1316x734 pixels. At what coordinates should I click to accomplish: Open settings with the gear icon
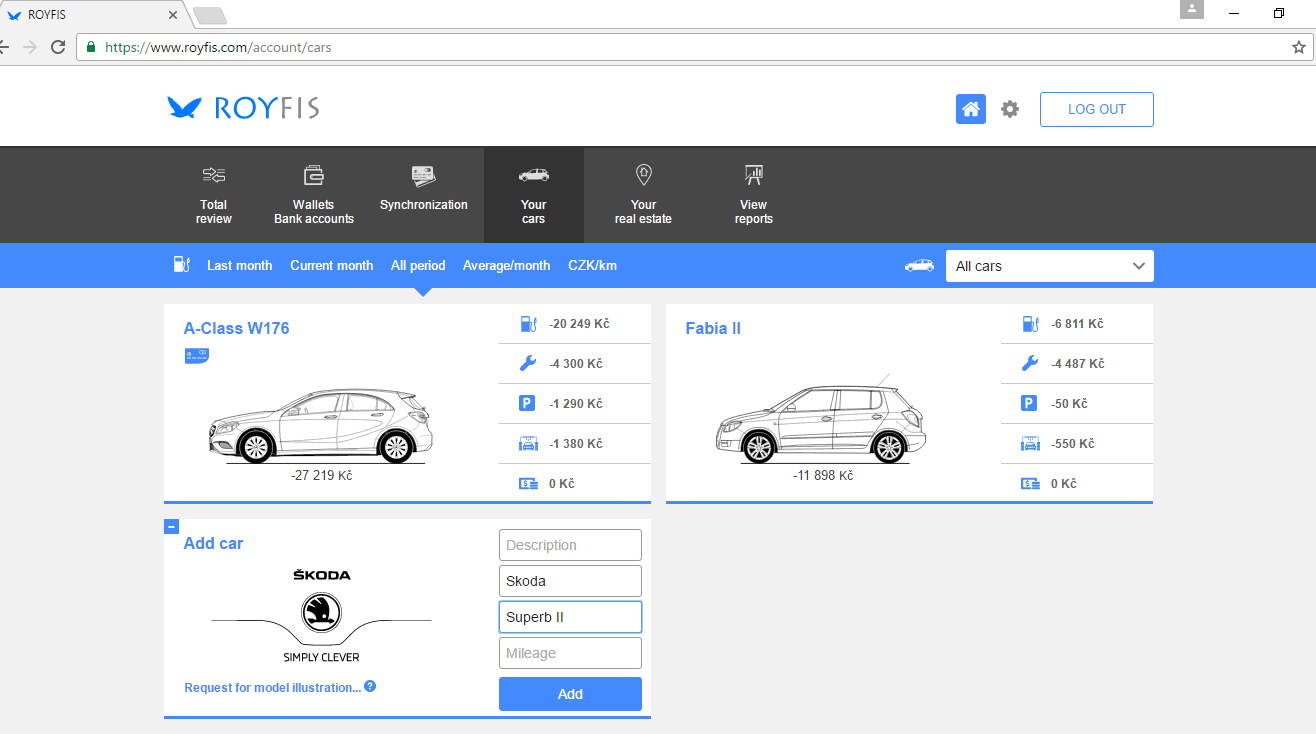[x=1010, y=109]
